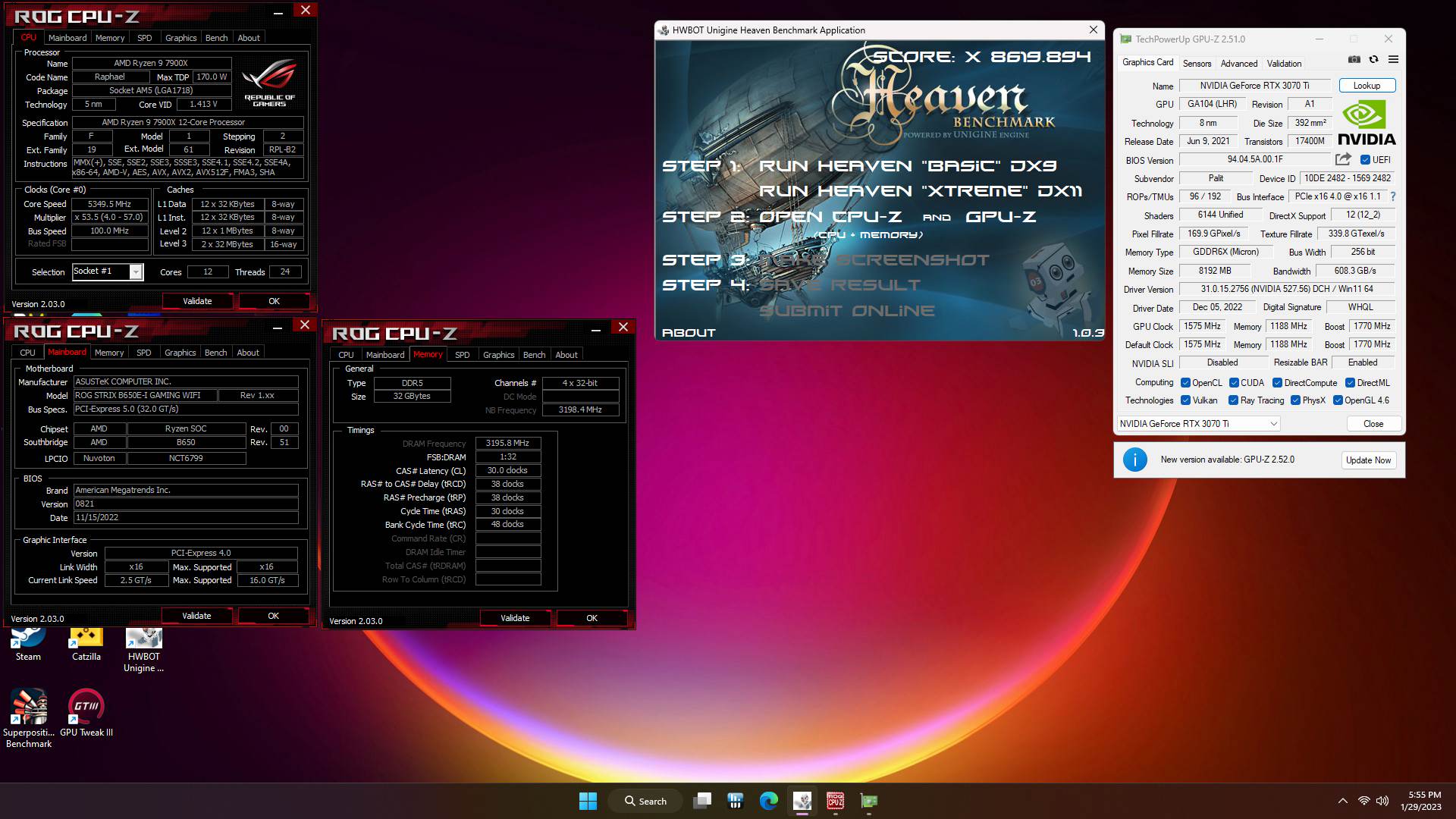Click Validate in top CPU-Z window
This screenshot has width=1456, height=819.
(x=197, y=301)
